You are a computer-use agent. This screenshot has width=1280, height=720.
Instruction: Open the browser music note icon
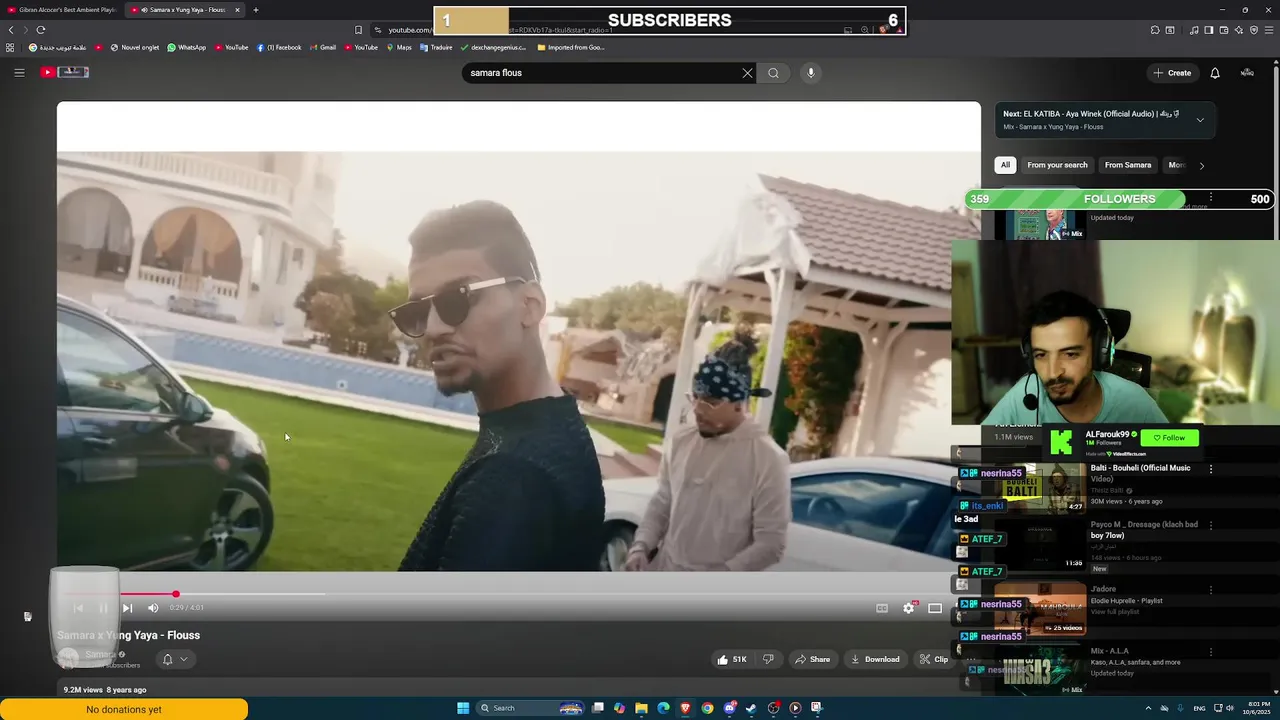(x=1194, y=30)
